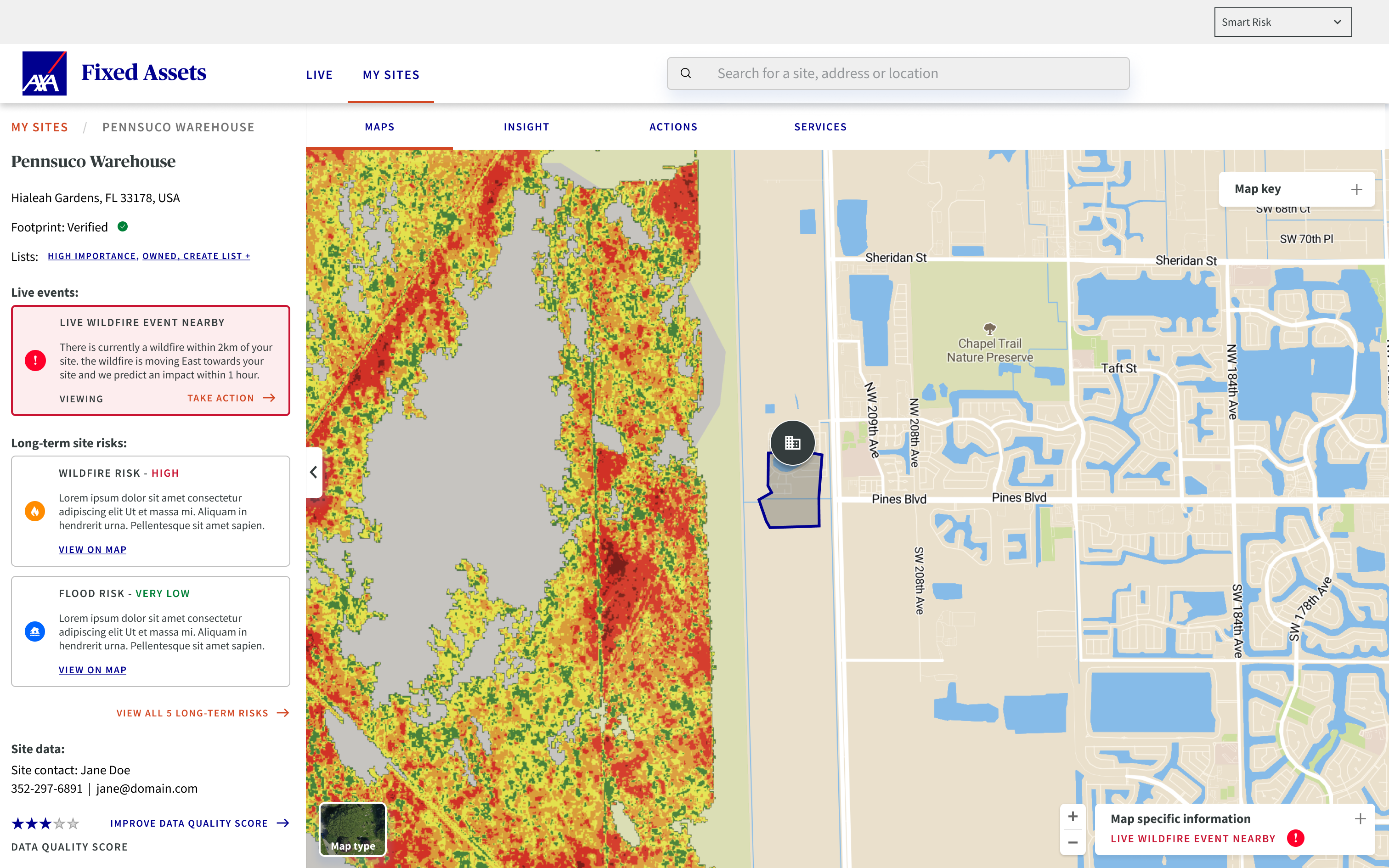Image resolution: width=1389 pixels, height=868 pixels.
Task: Open the HIGH IMPORTANCE list link
Action: (92, 256)
